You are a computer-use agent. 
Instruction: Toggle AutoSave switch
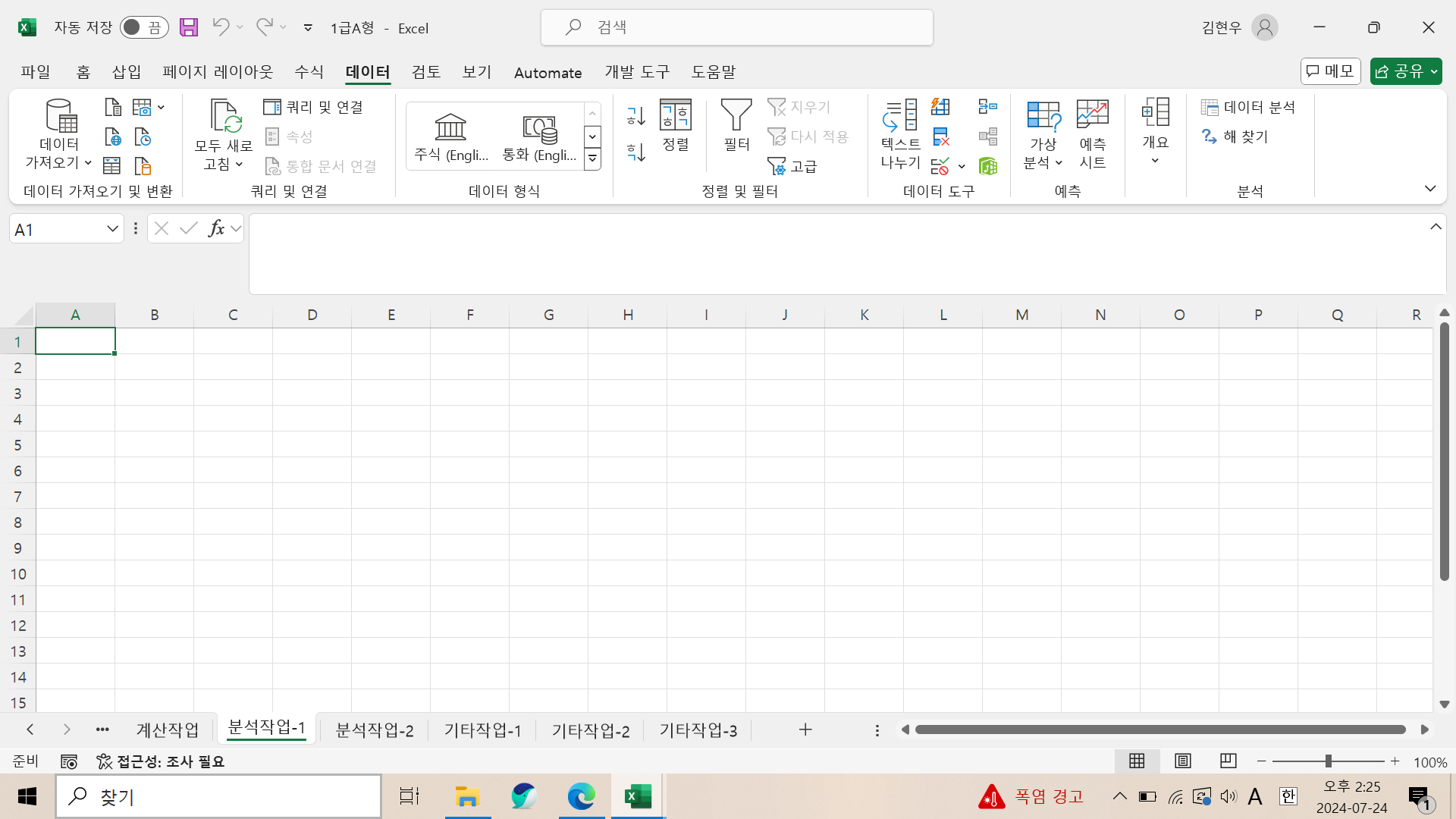143,28
